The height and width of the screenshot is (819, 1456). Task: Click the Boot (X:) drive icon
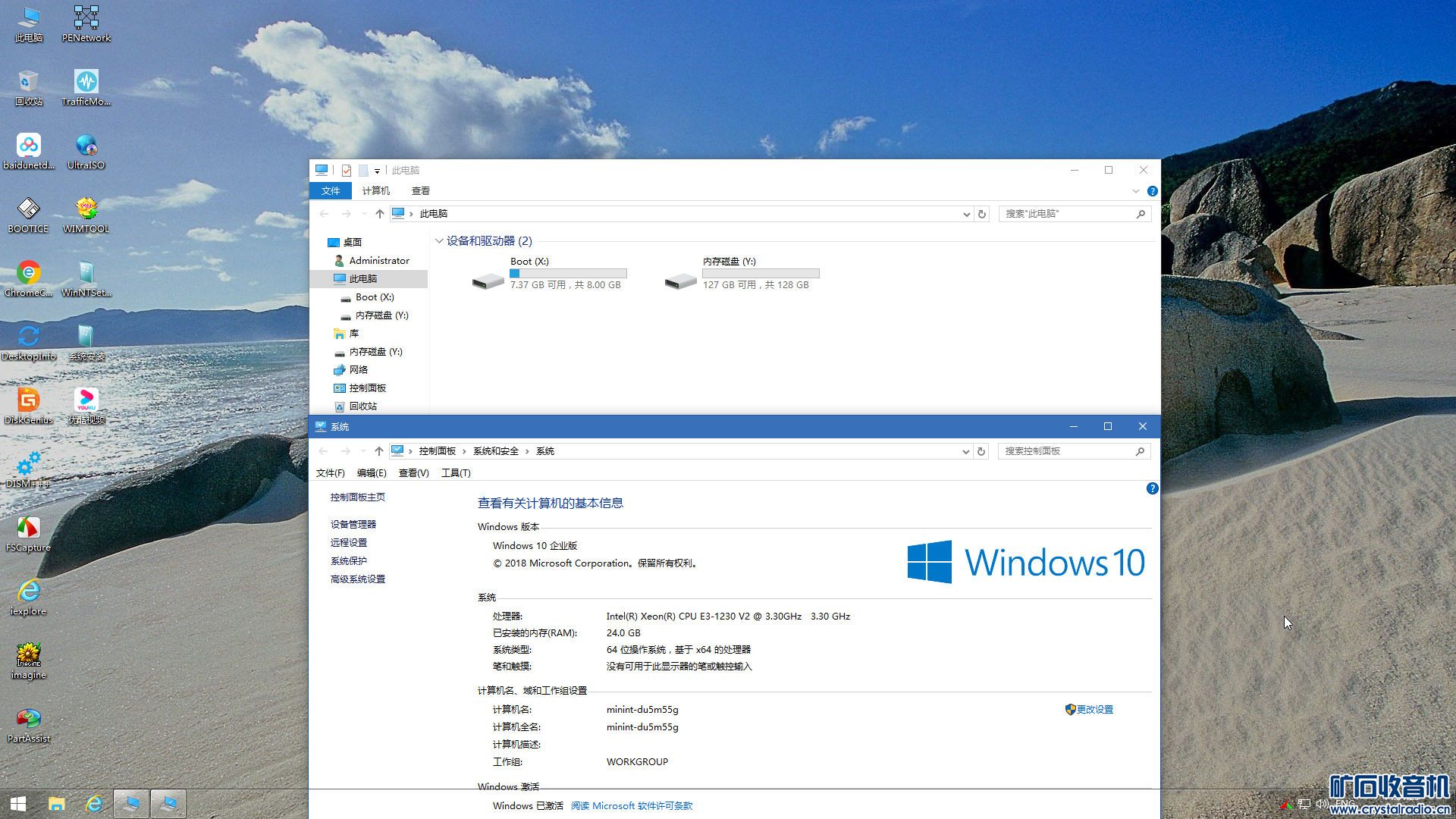coord(488,281)
